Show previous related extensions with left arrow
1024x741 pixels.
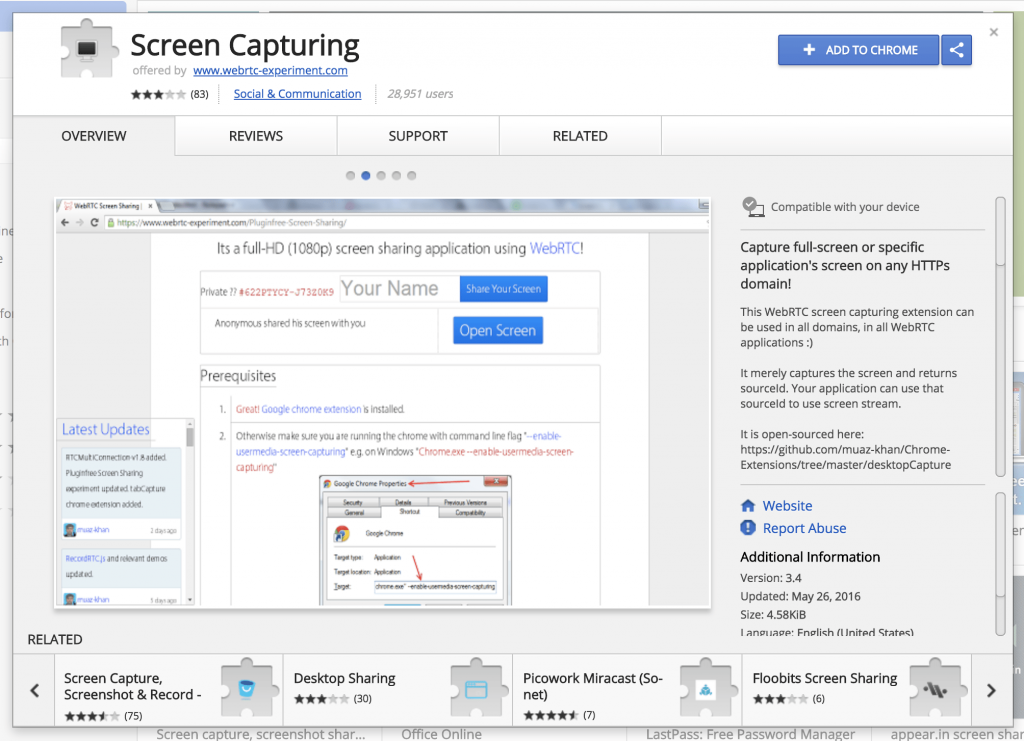click(x=35, y=690)
